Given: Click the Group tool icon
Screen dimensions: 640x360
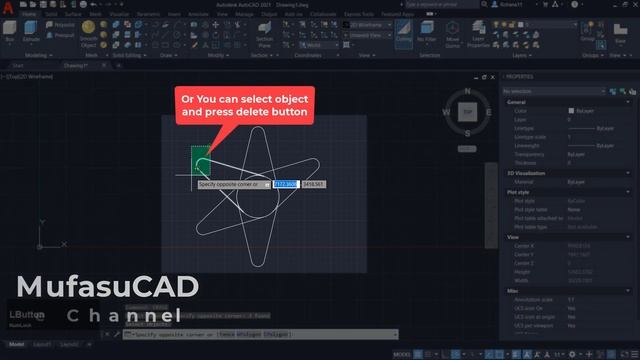Looking at the screenshot, I should [588, 32].
